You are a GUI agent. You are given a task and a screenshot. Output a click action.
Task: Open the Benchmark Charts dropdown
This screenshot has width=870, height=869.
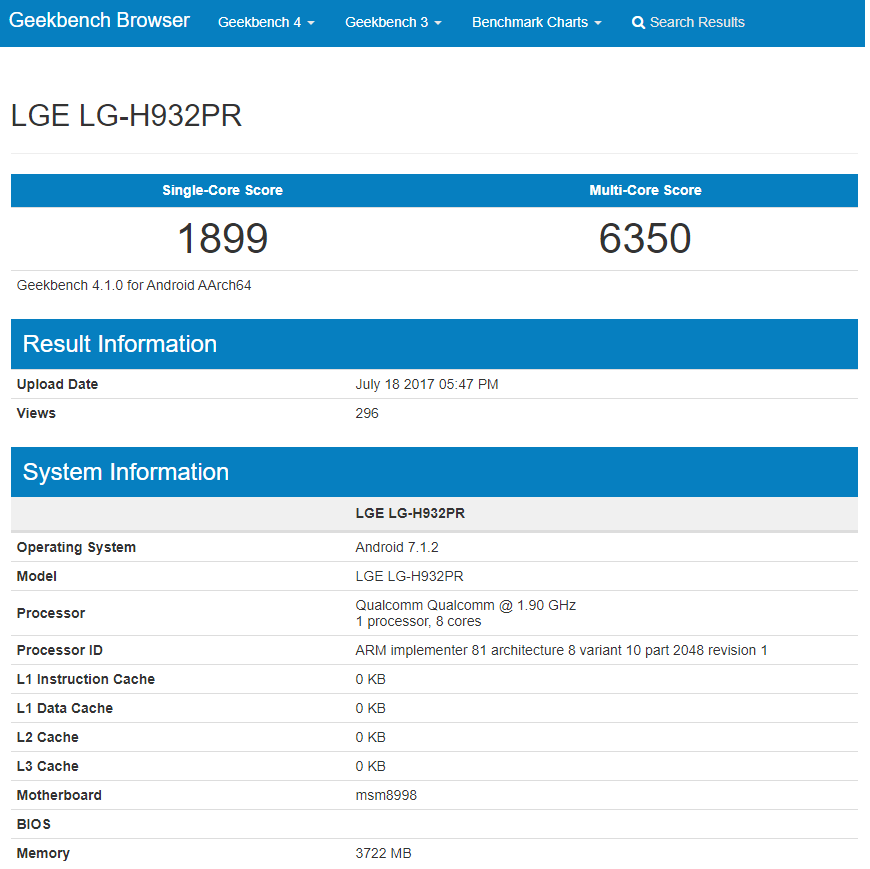click(537, 22)
